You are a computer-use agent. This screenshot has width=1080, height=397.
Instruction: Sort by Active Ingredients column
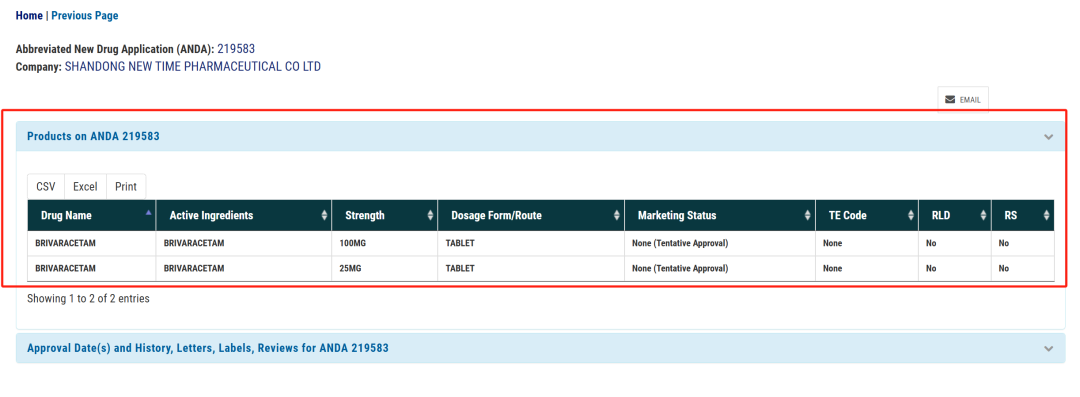(x=244, y=216)
